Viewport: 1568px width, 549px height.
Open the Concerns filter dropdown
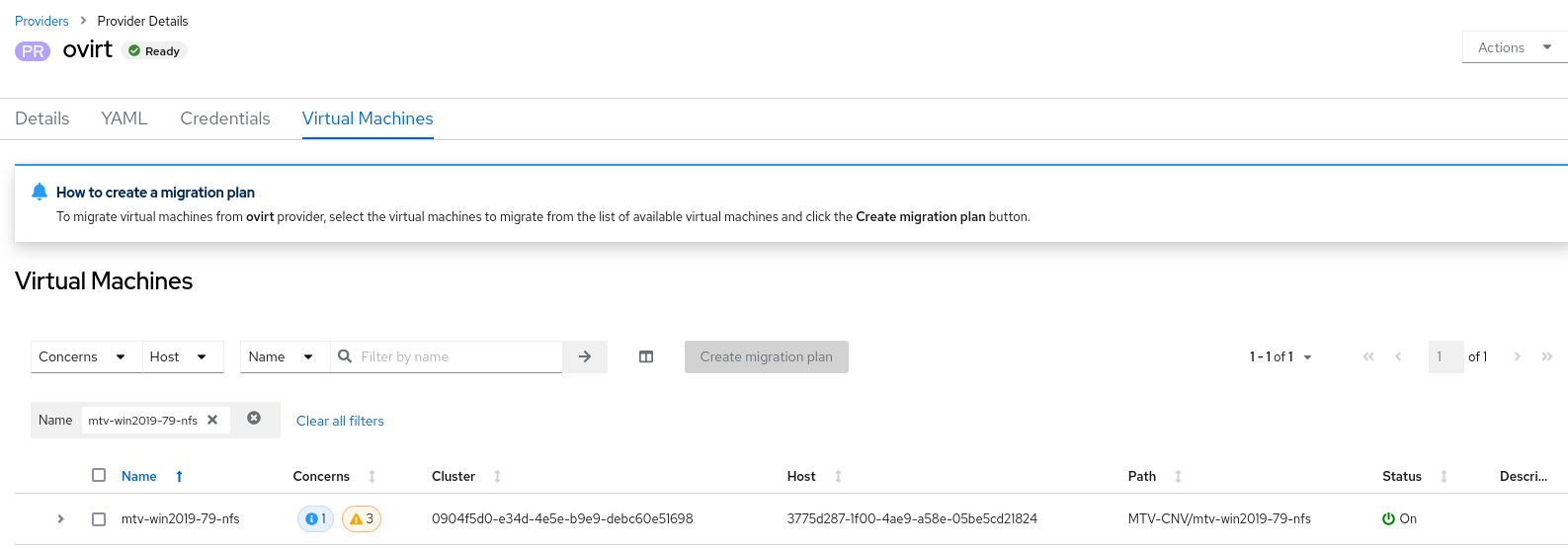point(82,356)
